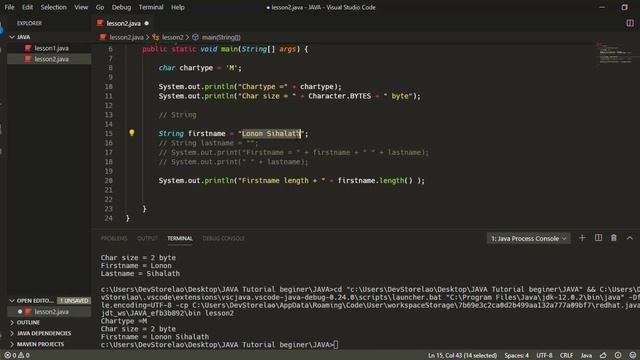Click the code minimap preview
Image resolution: width=640 pixels, height=360 pixels.
[x=616, y=53]
